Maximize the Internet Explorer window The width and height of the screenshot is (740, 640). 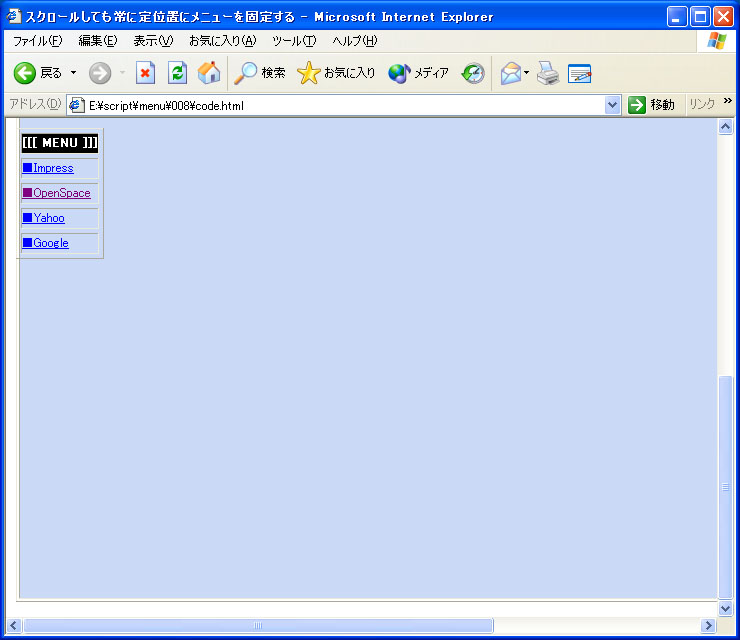coord(700,17)
